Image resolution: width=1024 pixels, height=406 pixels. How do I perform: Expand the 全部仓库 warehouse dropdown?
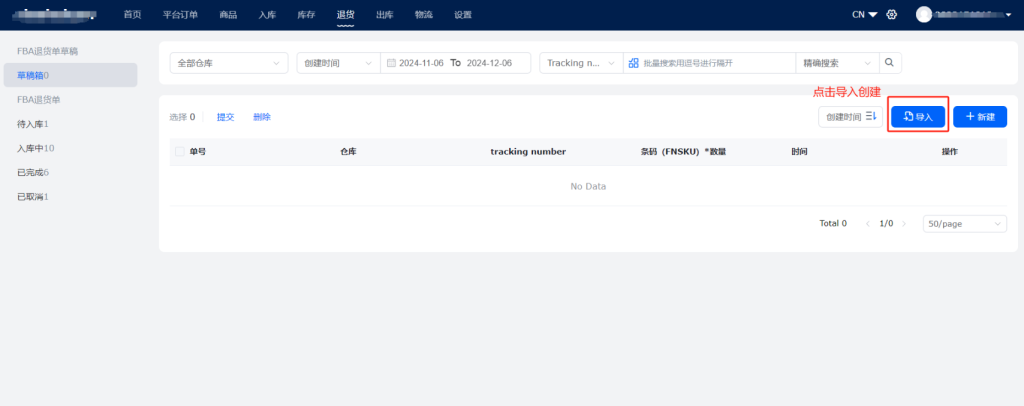click(x=228, y=63)
